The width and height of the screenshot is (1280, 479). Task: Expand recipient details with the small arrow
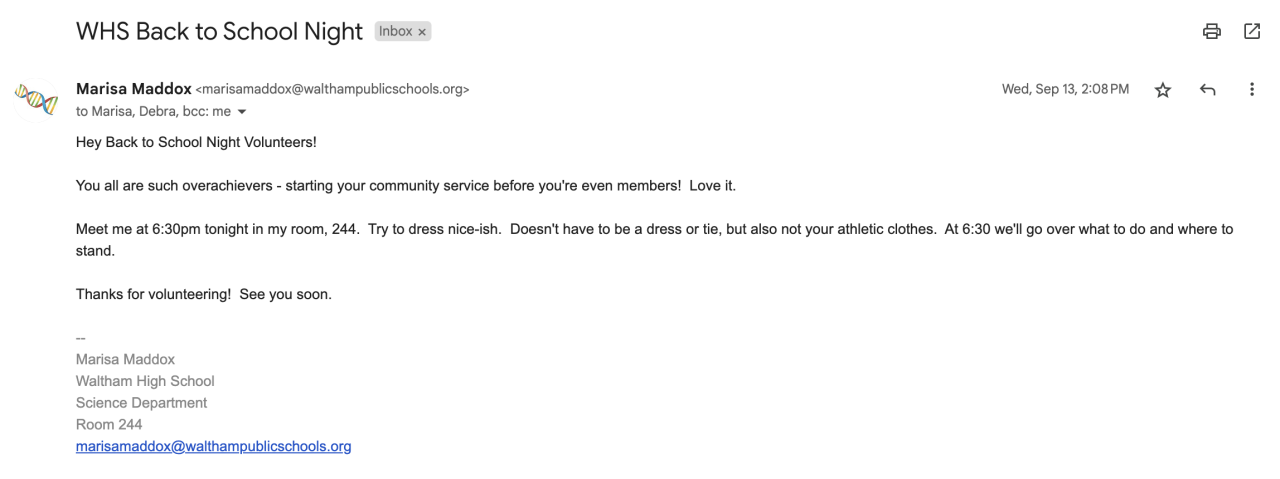pos(242,112)
